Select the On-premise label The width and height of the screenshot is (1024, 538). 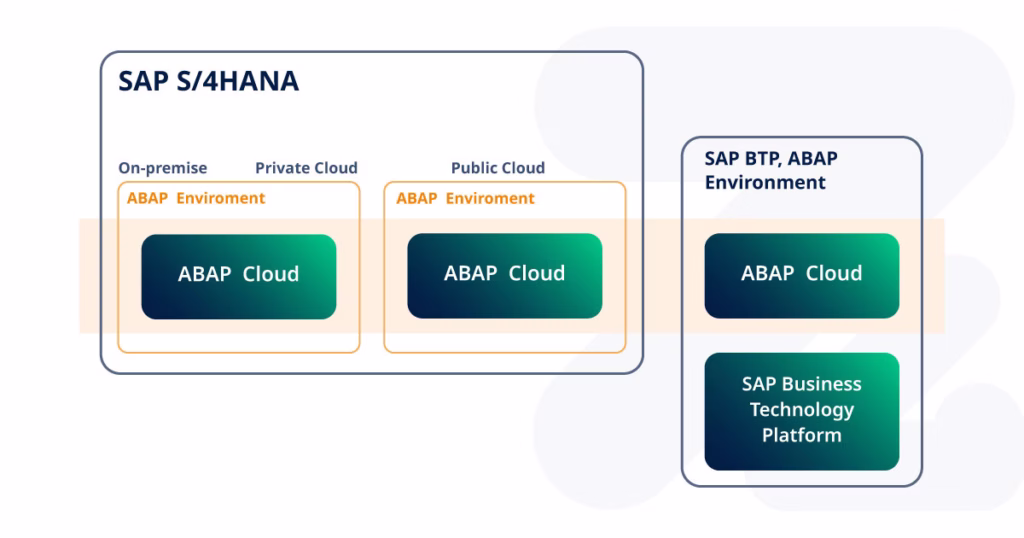point(162,168)
